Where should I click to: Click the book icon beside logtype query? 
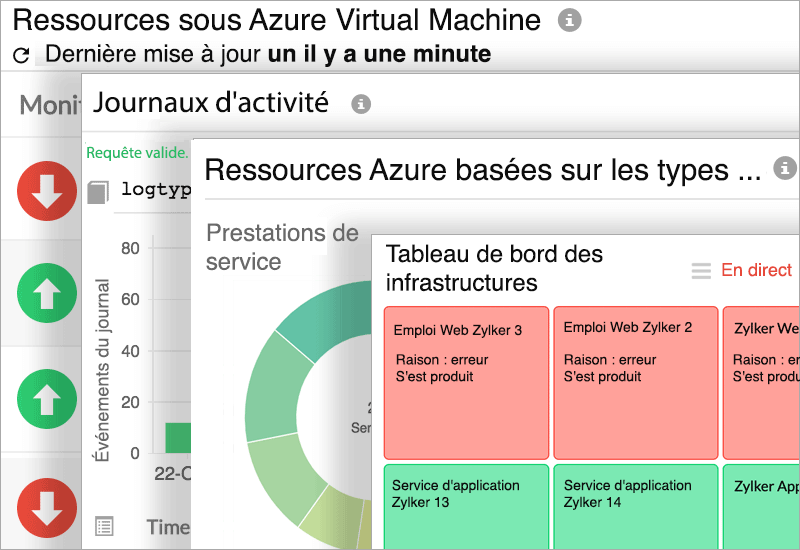(x=98, y=192)
